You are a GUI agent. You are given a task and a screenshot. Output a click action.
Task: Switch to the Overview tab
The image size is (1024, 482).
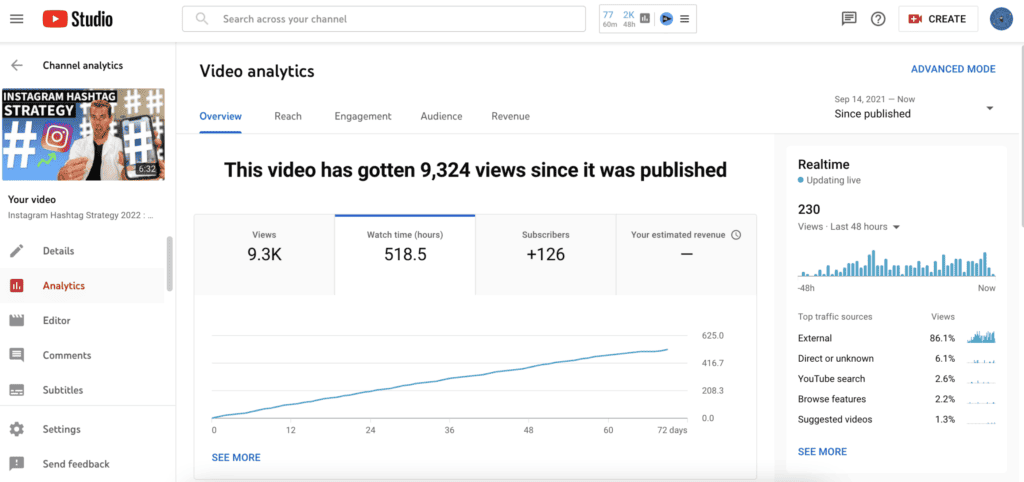(221, 116)
